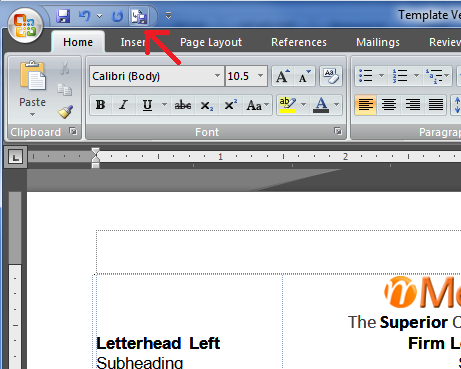Click inside 'Letterhead Left' text
461x369 pixels.
coord(158,343)
